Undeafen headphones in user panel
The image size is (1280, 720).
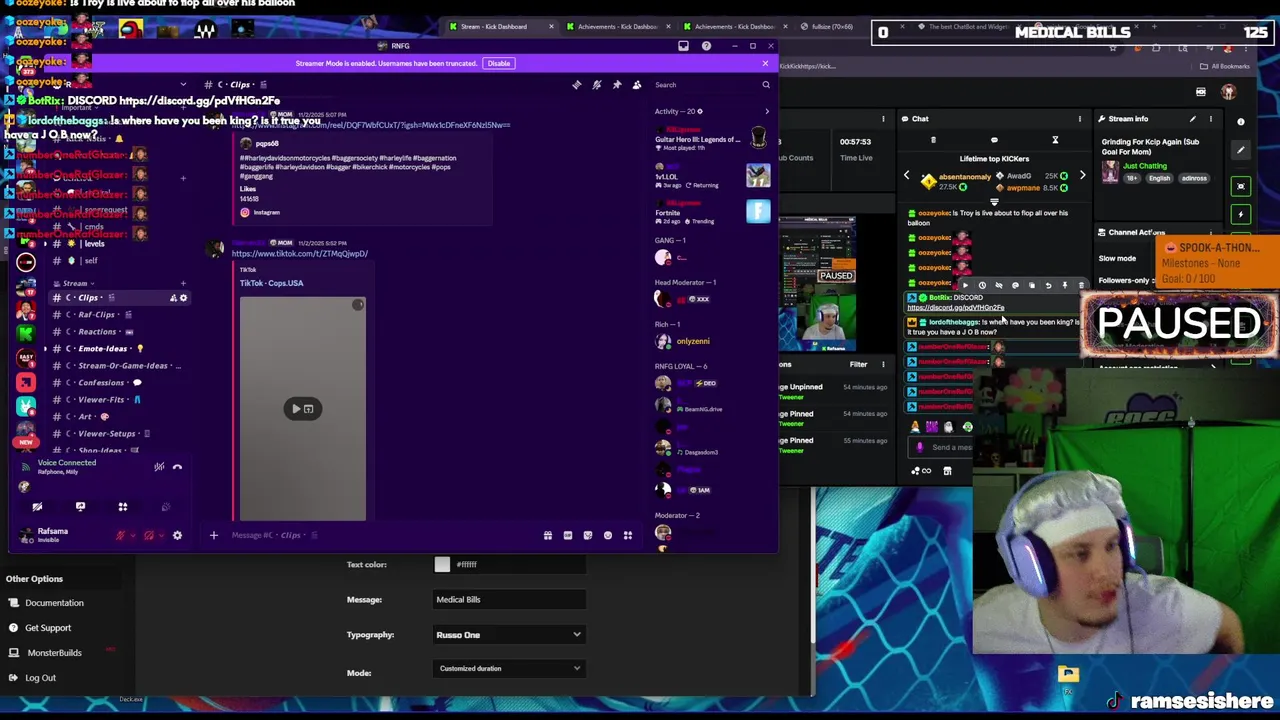[149, 536]
